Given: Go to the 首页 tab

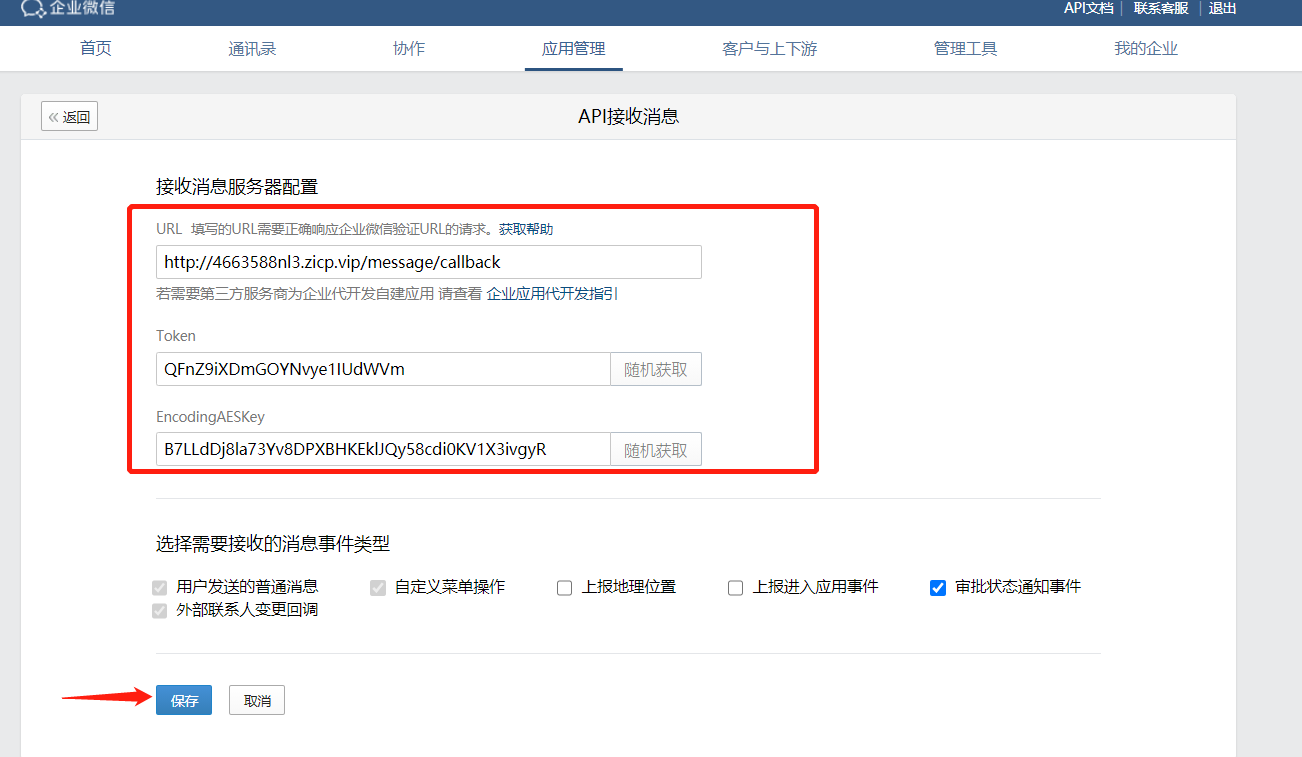Looking at the screenshot, I should pyautogui.click(x=96, y=48).
